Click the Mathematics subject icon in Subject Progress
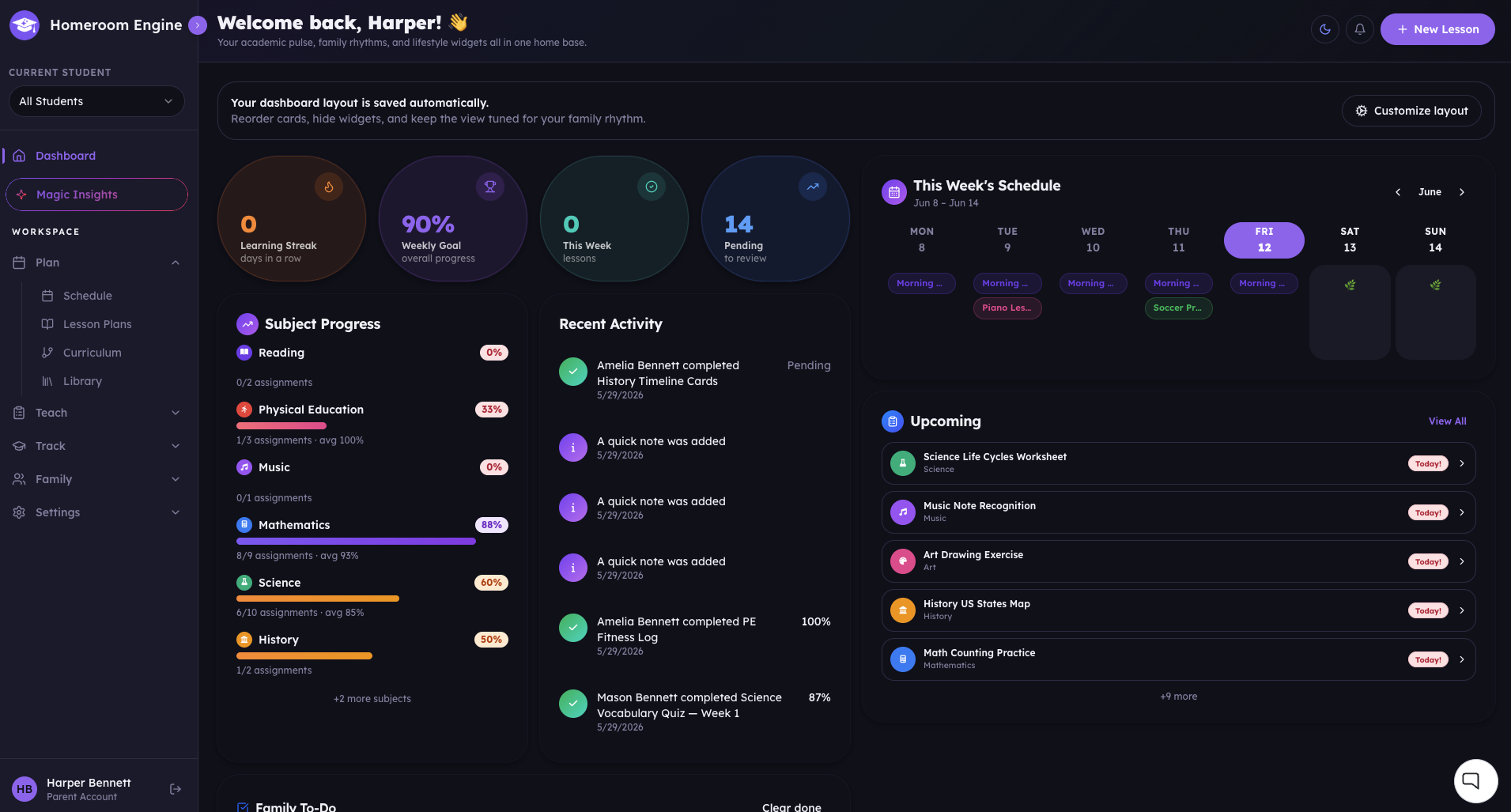 (244, 525)
